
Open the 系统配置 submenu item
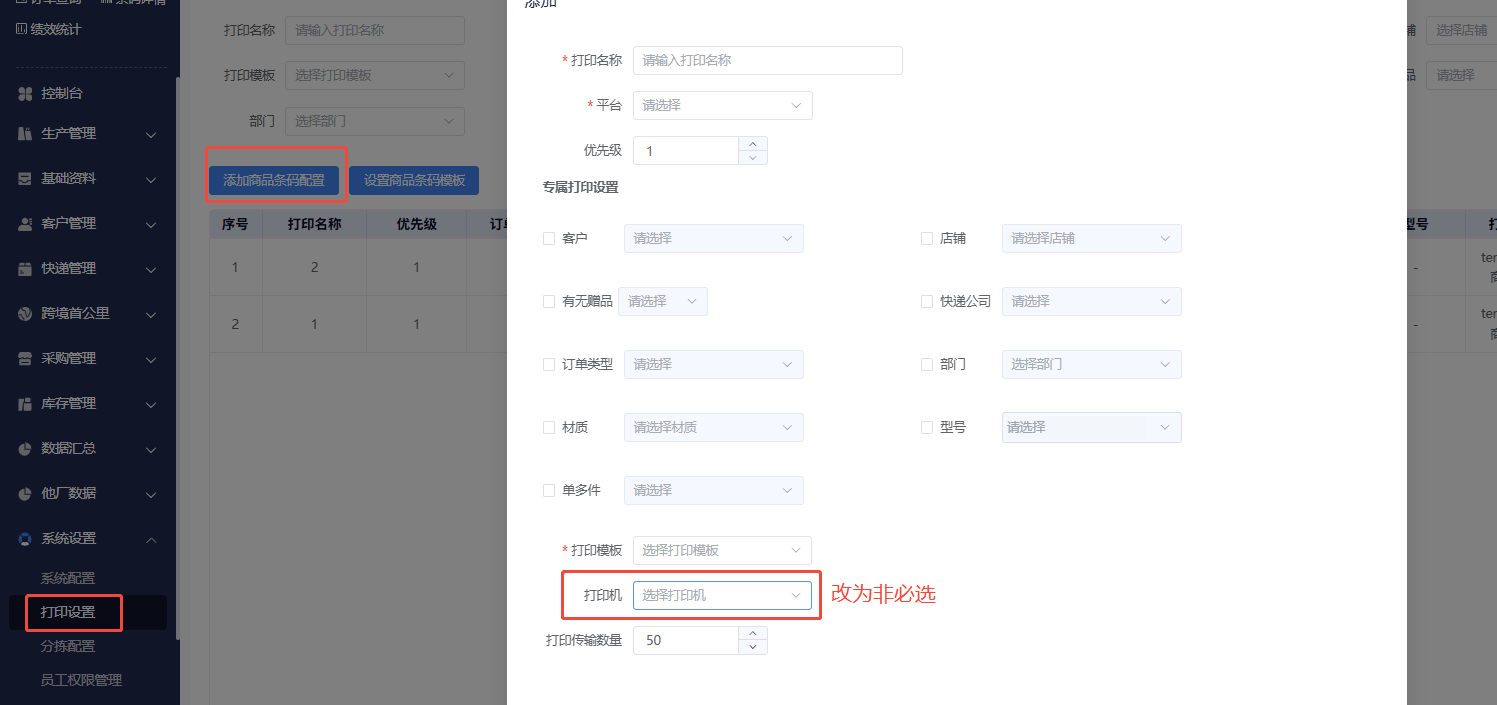[68, 578]
